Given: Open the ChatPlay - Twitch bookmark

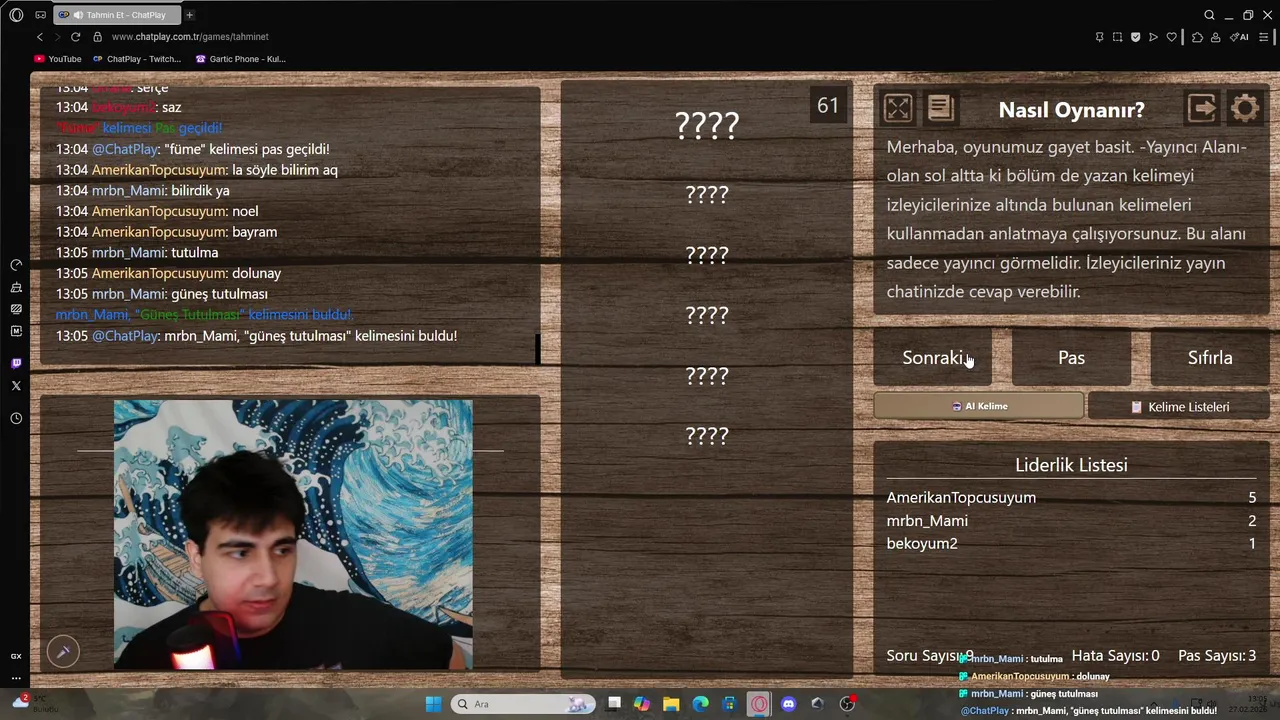Looking at the screenshot, I should [x=137, y=59].
